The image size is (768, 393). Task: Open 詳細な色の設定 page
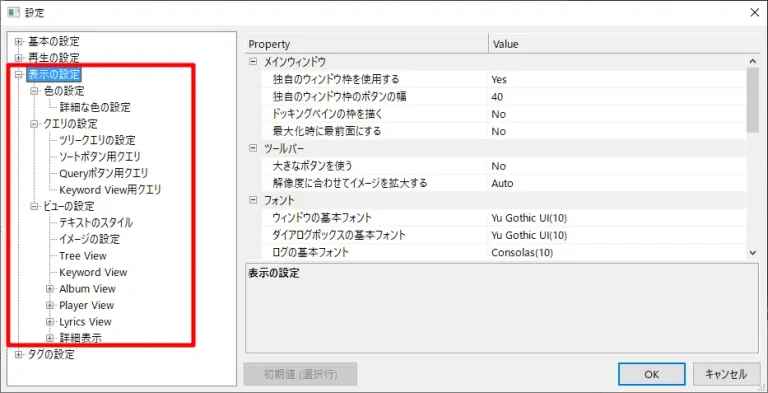coord(95,107)
